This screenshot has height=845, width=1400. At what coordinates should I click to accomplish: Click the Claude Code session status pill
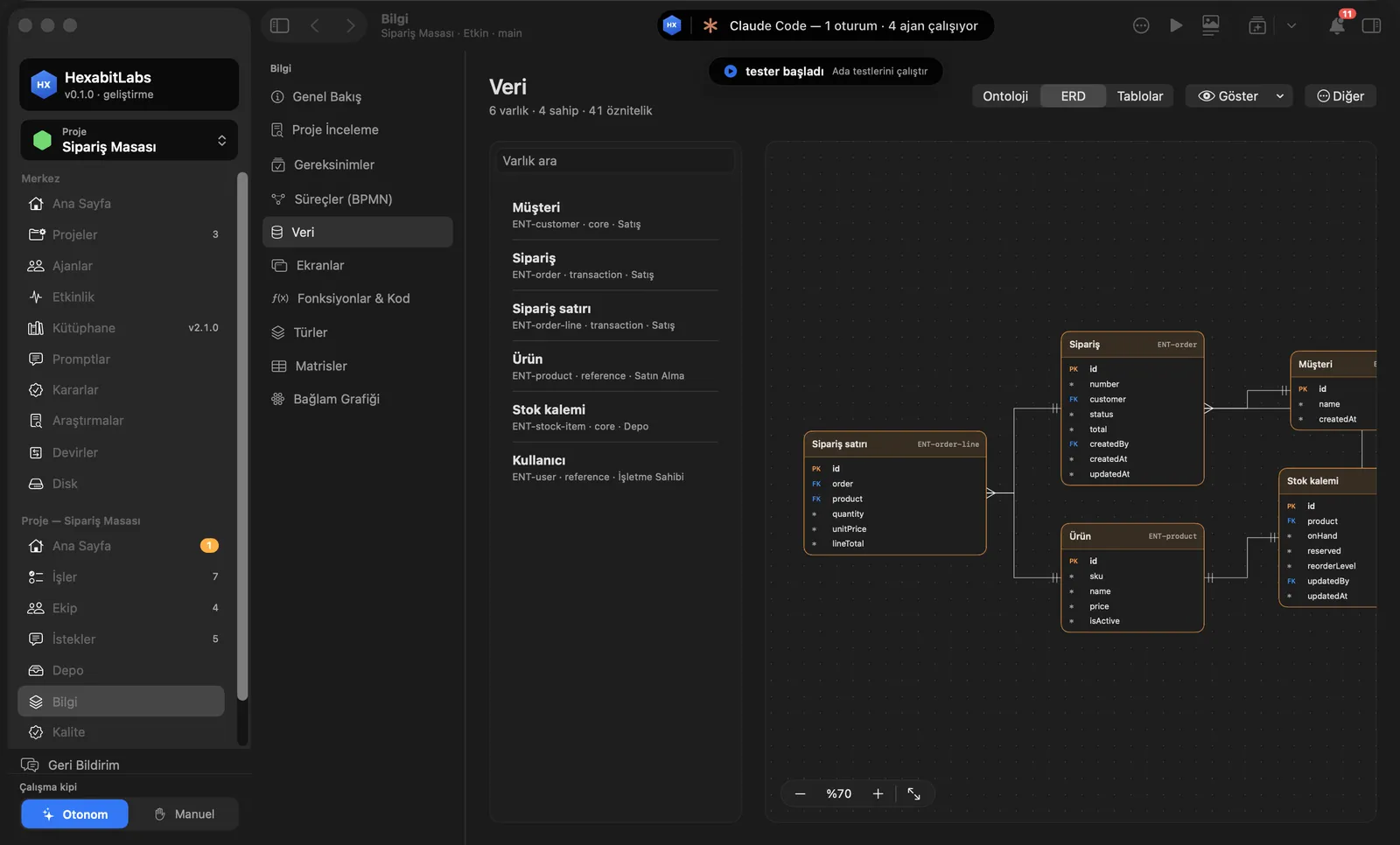[825, 25]
